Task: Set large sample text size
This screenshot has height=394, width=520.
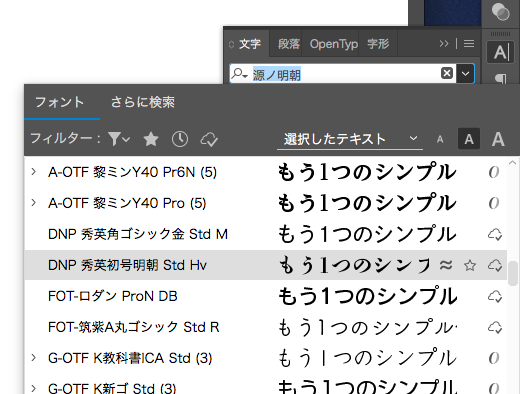Action: [x=498, y=139]
